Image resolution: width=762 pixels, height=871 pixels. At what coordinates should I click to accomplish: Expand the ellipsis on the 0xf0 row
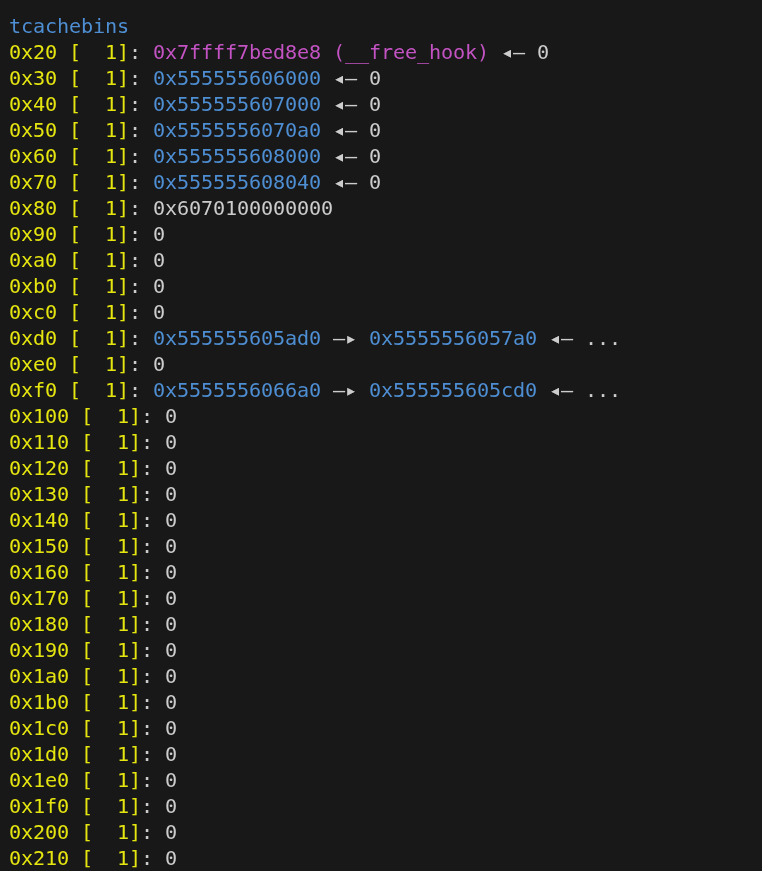[603, 390]
